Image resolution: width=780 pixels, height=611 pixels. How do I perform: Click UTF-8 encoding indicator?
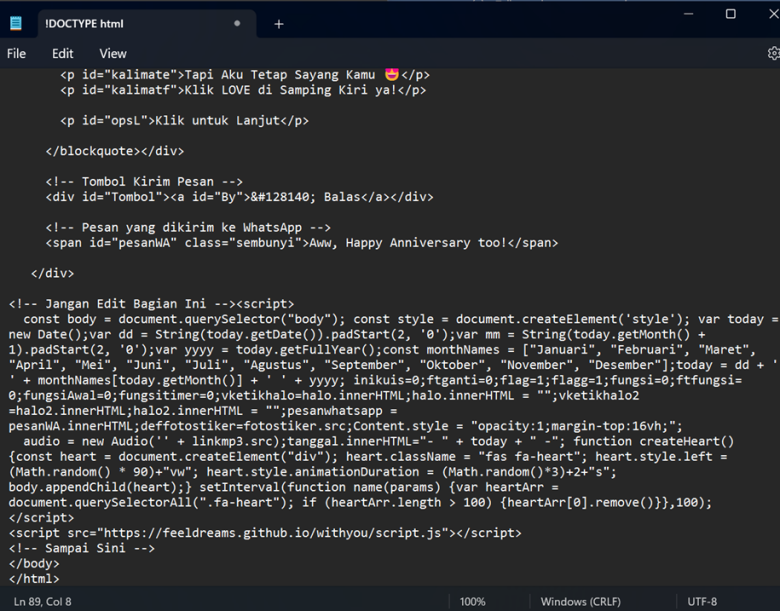click(x=702, y=601)
